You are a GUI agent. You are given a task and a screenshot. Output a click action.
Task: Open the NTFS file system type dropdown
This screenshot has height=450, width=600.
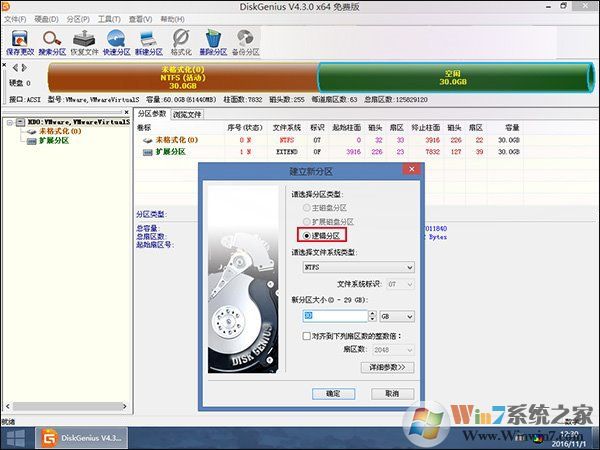pyautogui.click(x=359, y=267)
